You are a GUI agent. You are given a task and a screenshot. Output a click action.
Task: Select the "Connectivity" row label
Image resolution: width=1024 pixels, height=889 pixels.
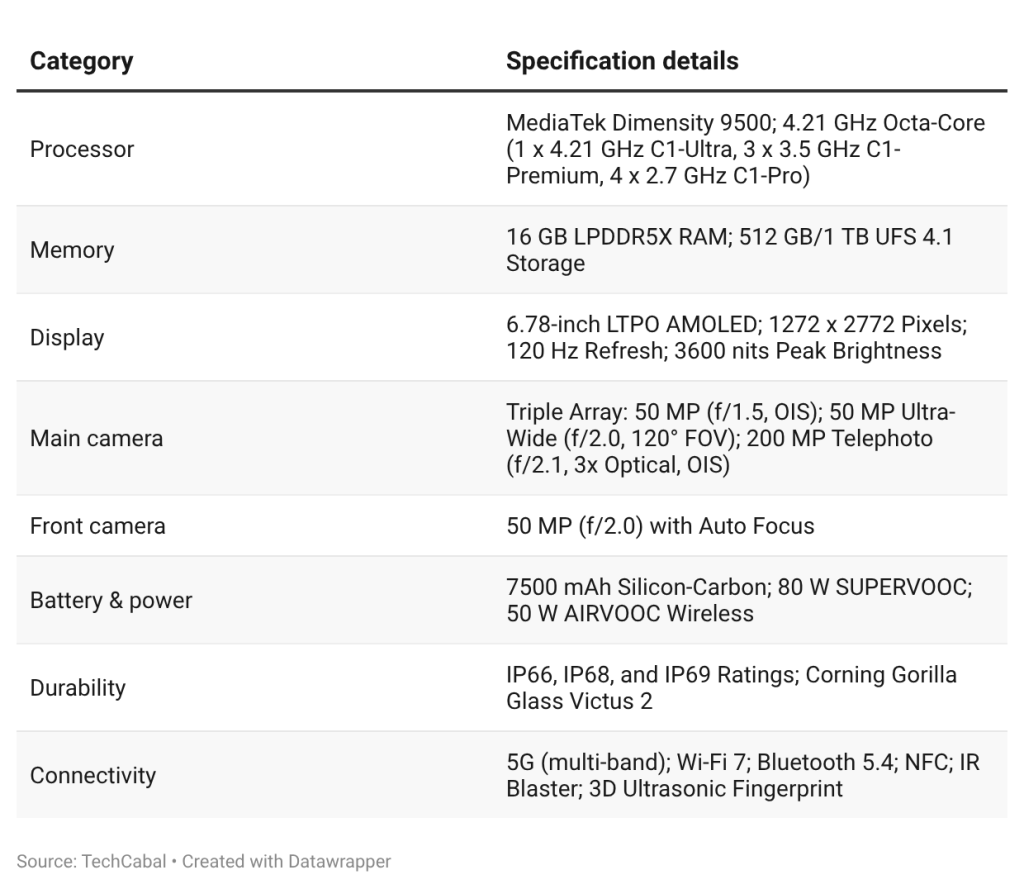coord(93,775)
